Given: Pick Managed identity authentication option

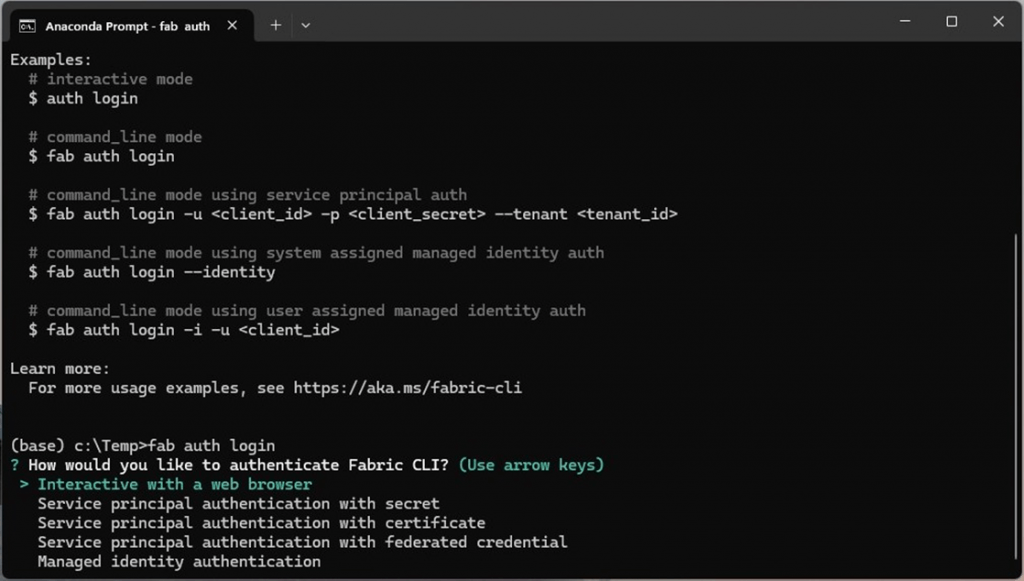Looking at the screenshot, I should pyautogui.click(x=179, y=562).
